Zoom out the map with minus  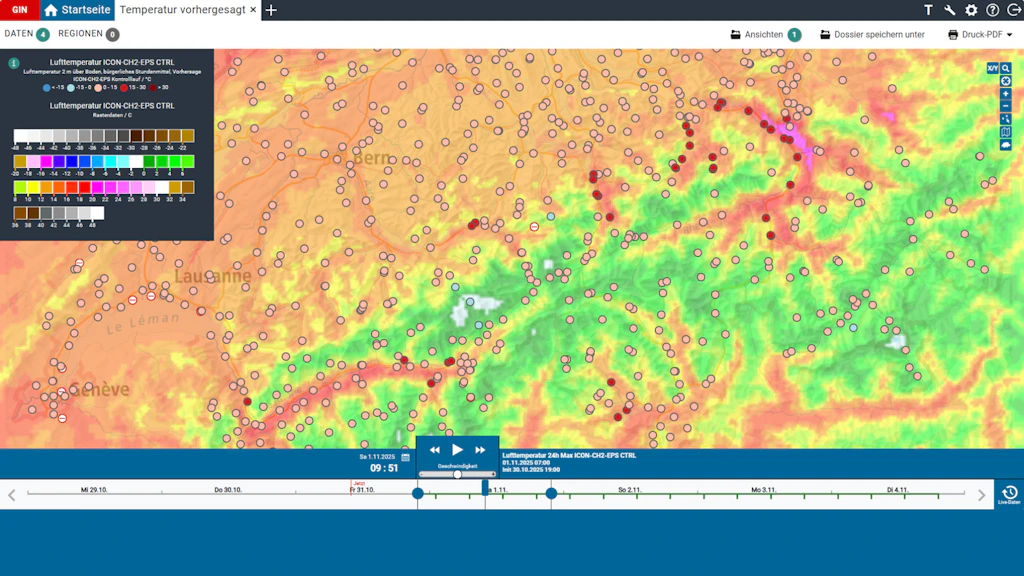pos(1006,106)
